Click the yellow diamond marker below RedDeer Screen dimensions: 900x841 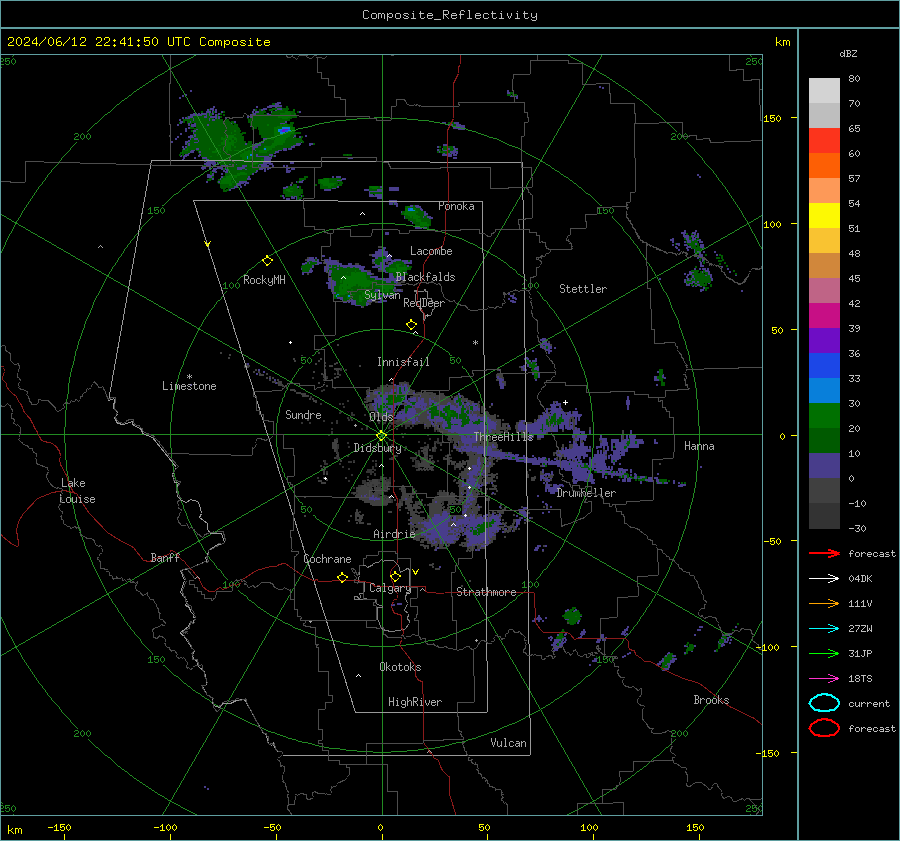(x=411, y=325)
